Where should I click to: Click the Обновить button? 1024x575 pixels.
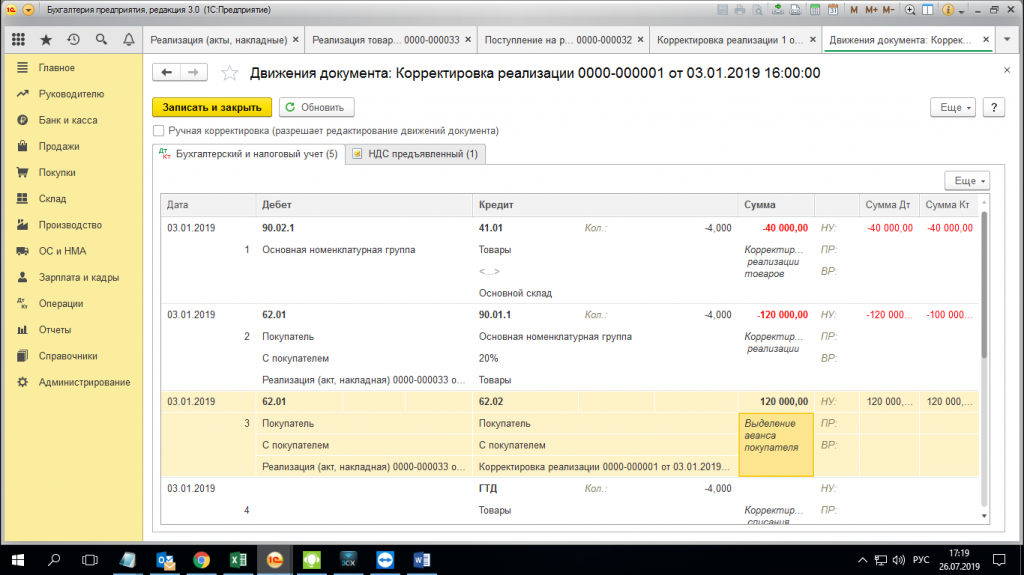(x=315, y=108)
